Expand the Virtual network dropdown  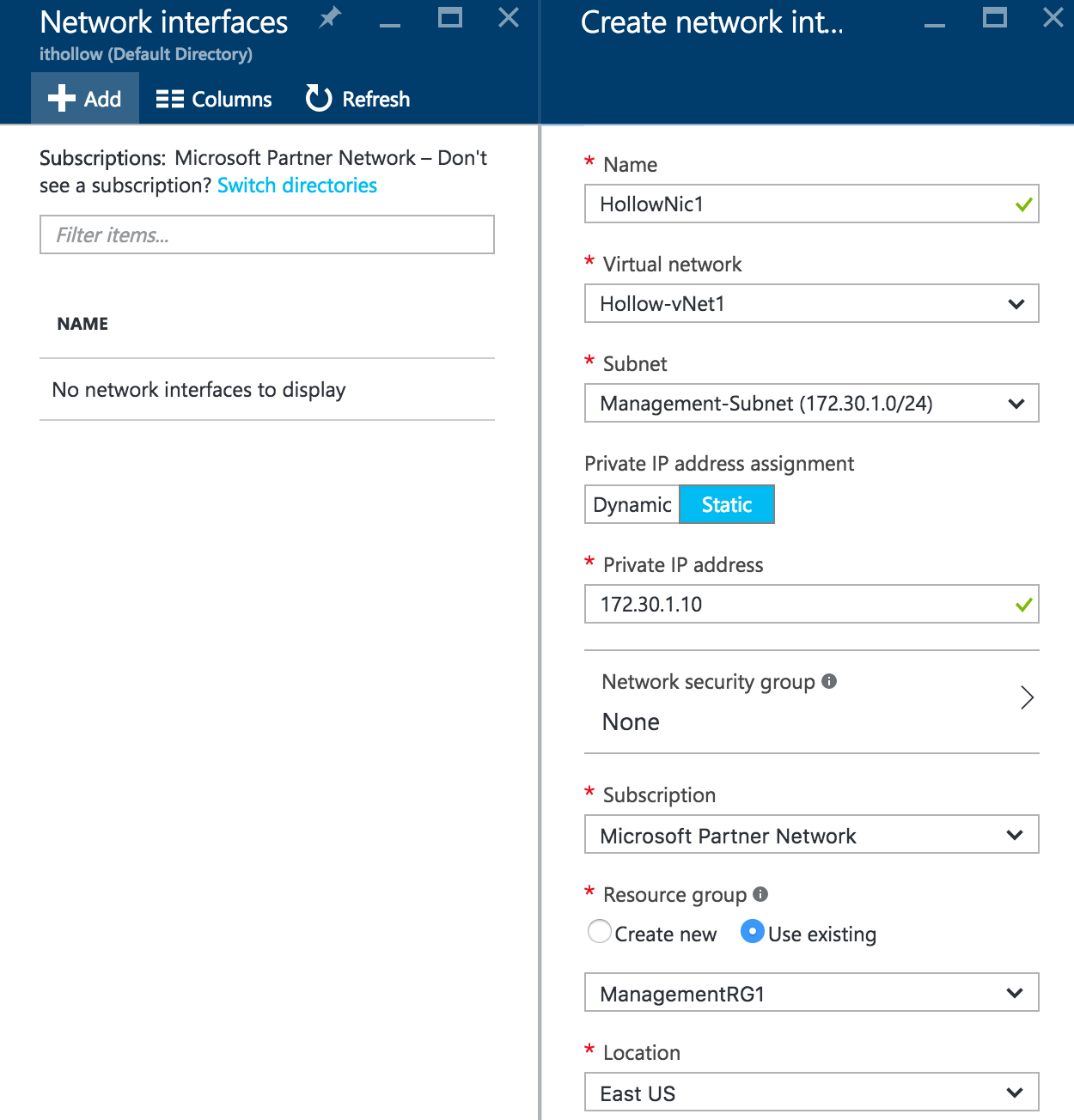pos(811,303)
